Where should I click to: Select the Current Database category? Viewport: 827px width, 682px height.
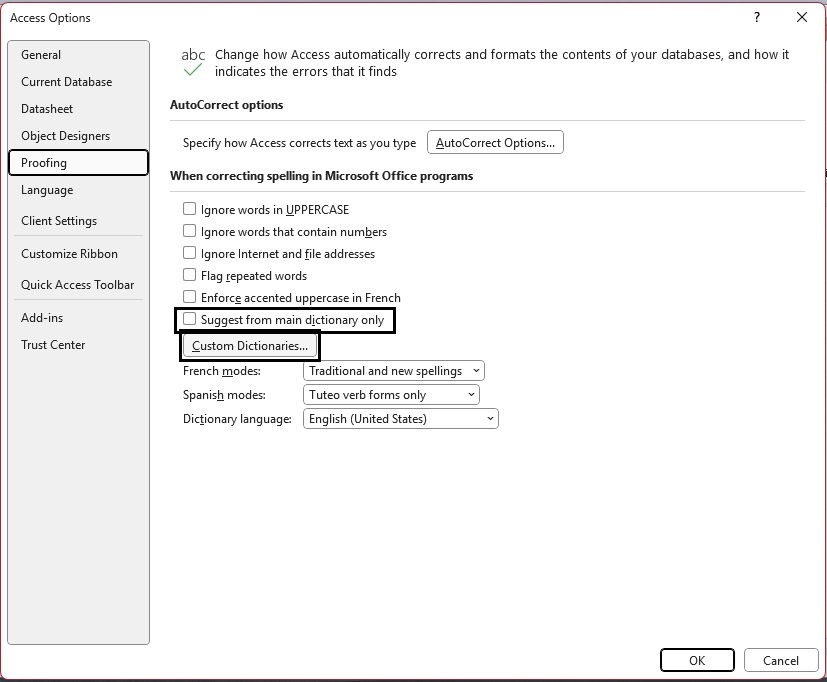(x=66, y=82)
